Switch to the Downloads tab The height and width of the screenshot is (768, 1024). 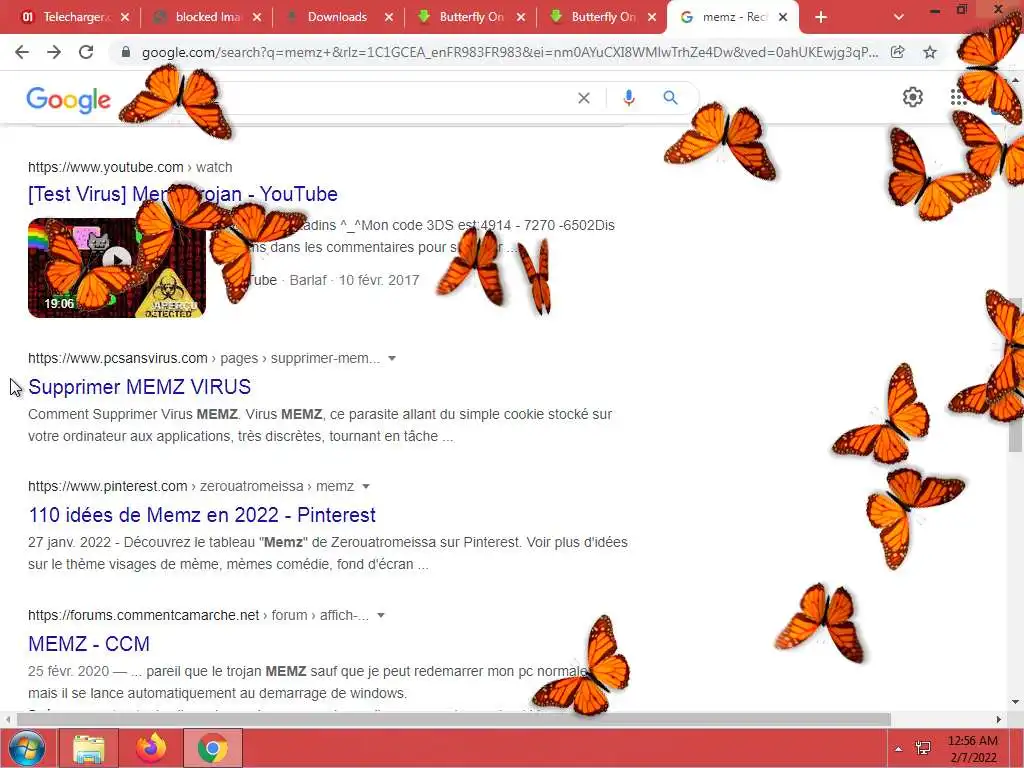[x=330, y=18]
